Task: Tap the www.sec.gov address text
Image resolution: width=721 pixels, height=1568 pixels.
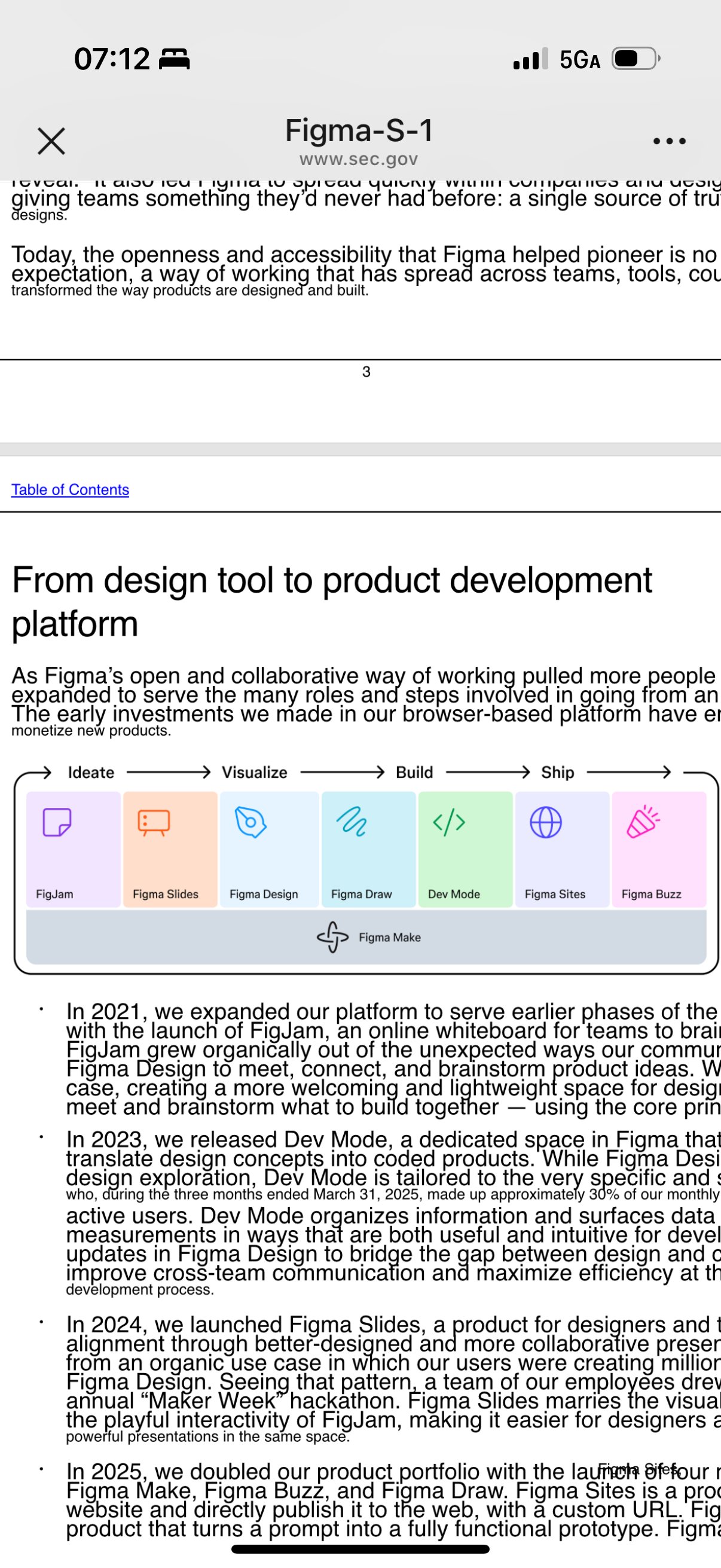Action: pos(358,160)
